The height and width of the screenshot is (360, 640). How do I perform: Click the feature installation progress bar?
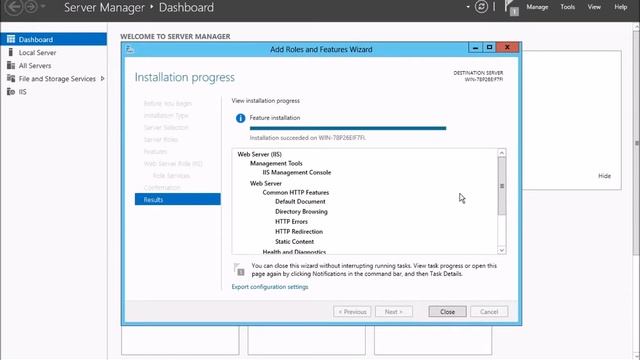click(x=348, y=128)
